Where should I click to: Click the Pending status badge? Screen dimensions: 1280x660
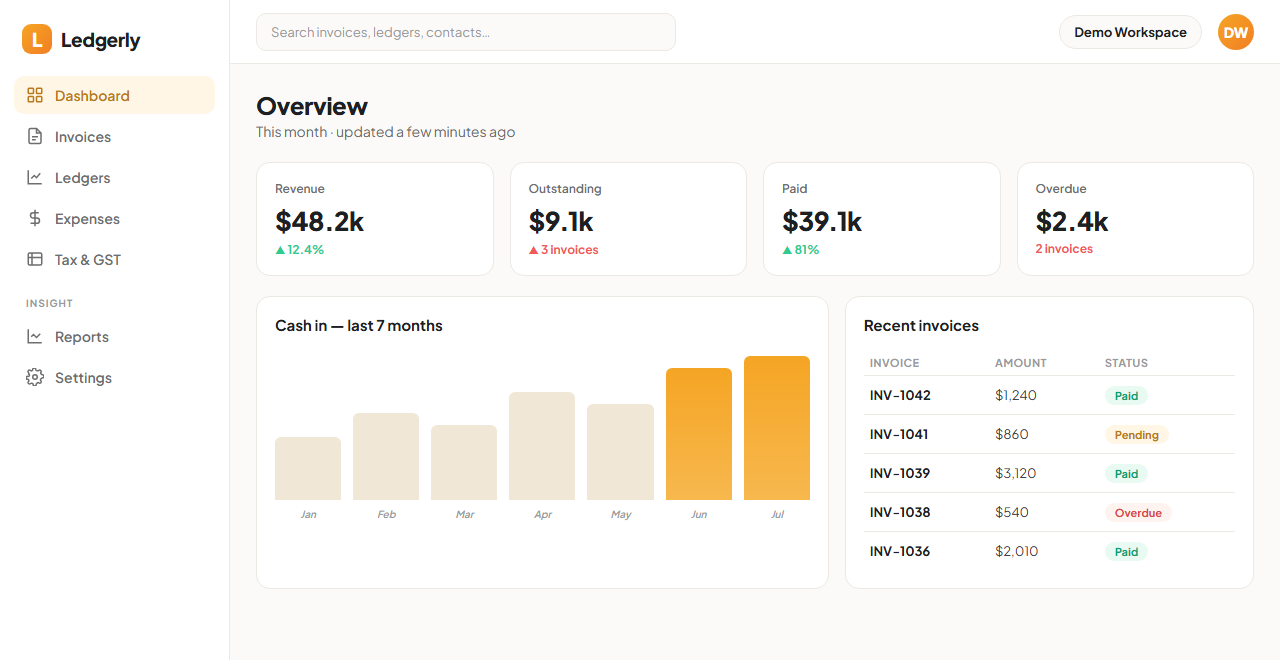[1137, 435]
